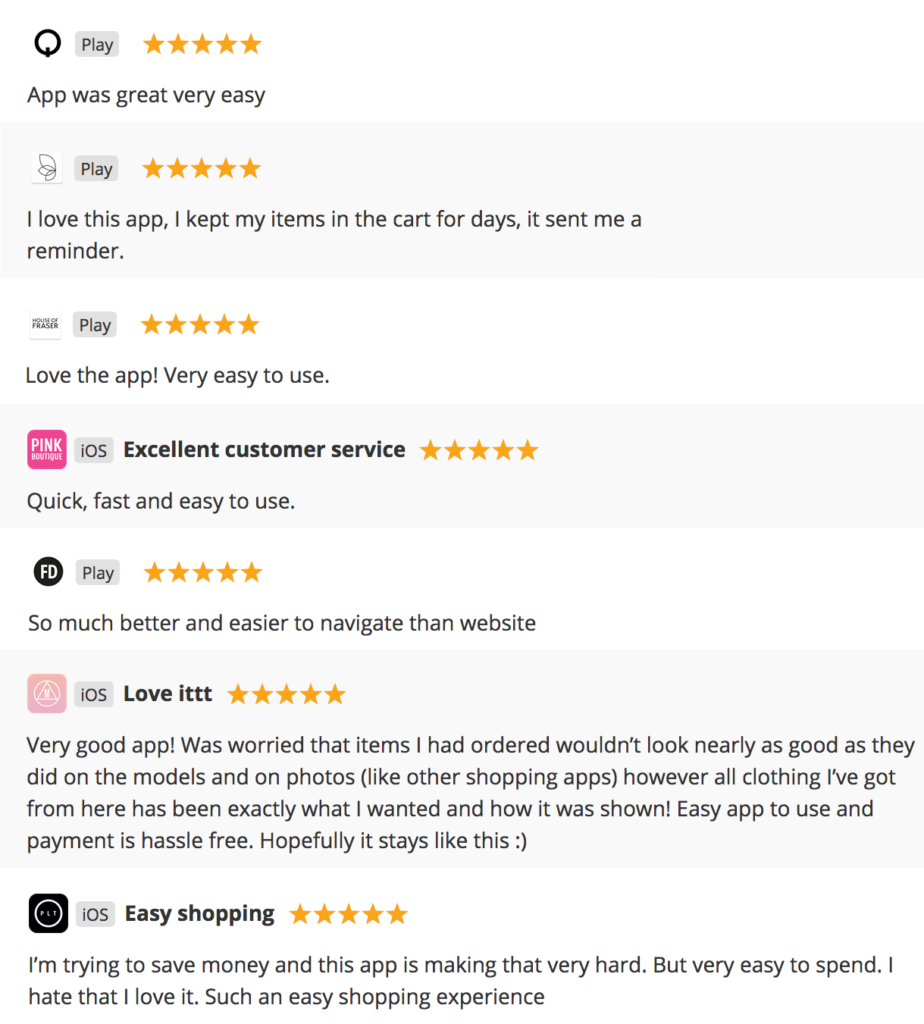924x1024 pixels.
Task: Click star rating of 'App was great' review
Action: 202,44
